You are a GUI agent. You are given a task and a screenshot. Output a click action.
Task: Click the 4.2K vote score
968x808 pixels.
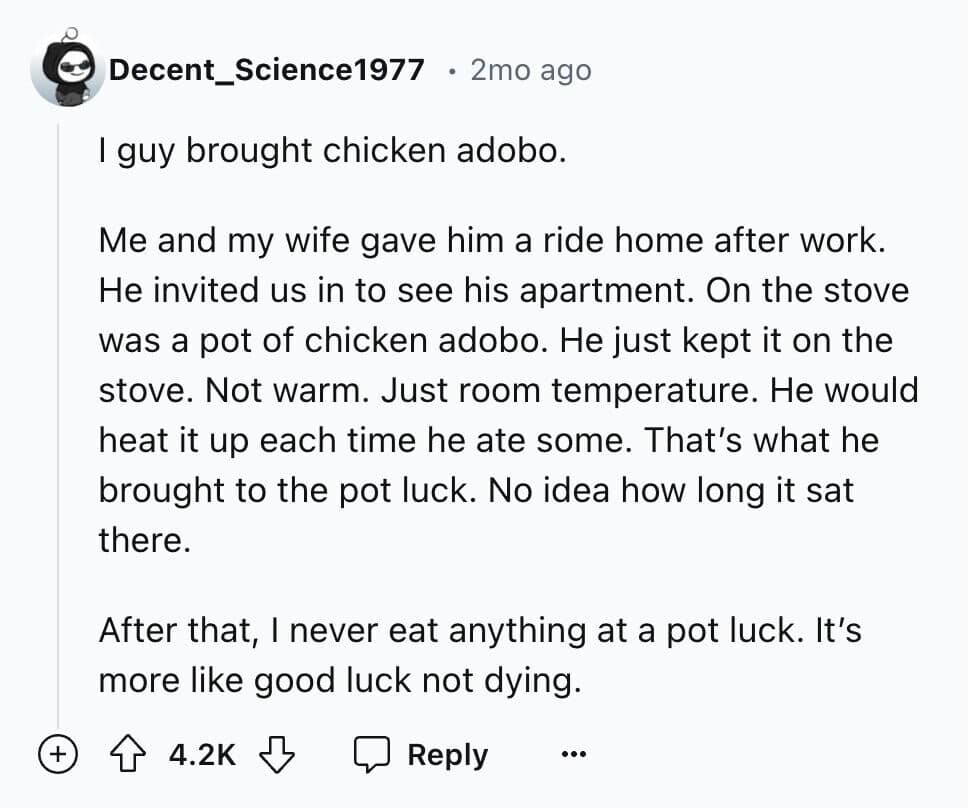[202, 754]
